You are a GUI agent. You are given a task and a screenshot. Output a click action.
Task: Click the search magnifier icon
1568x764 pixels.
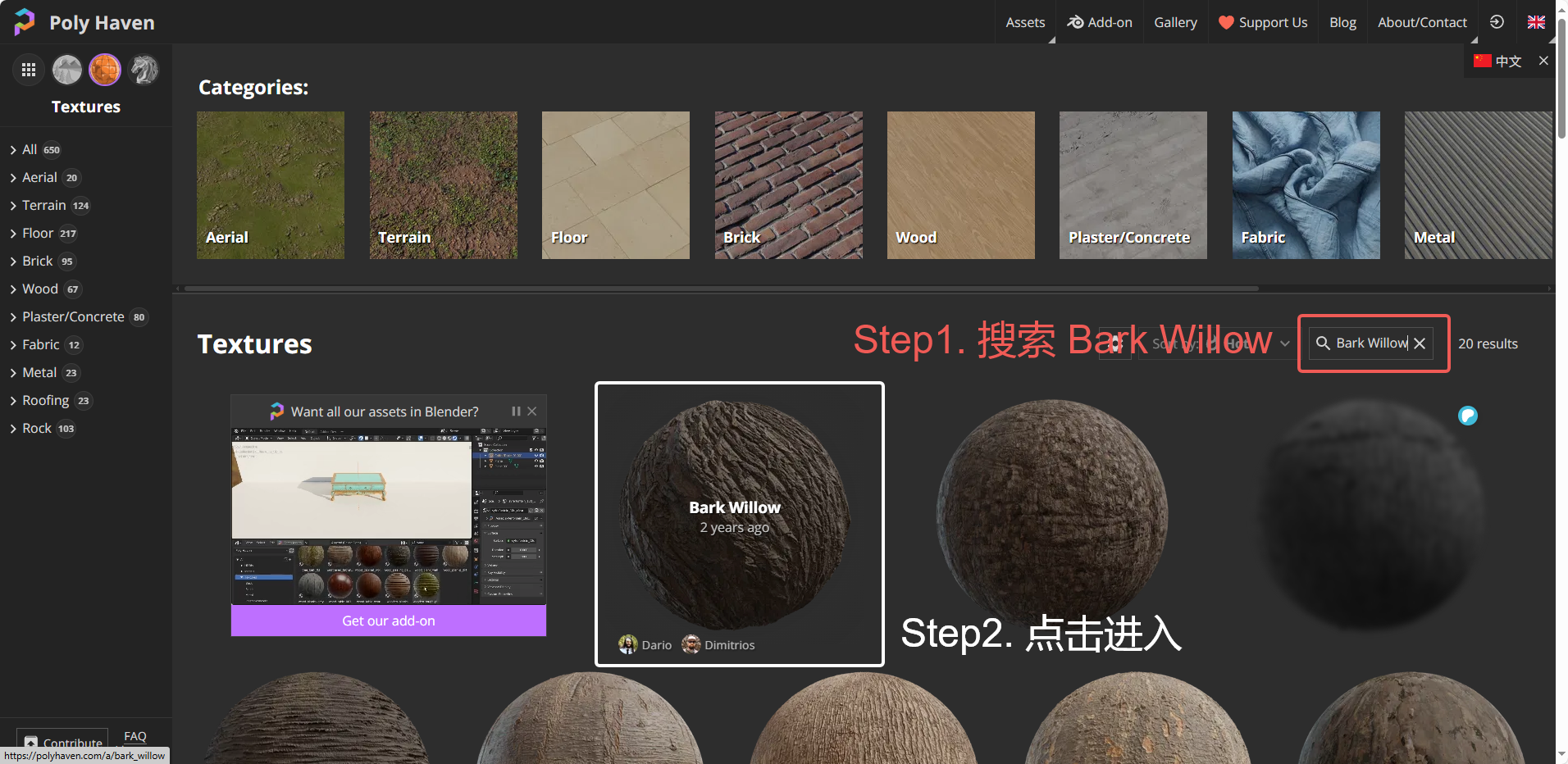[1323, 343]
